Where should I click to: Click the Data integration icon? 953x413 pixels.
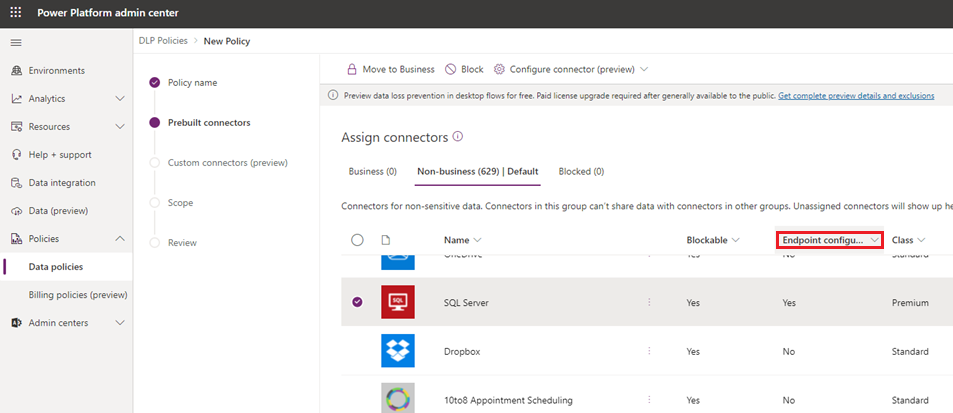pyautogui.click(x=17, y=183)
